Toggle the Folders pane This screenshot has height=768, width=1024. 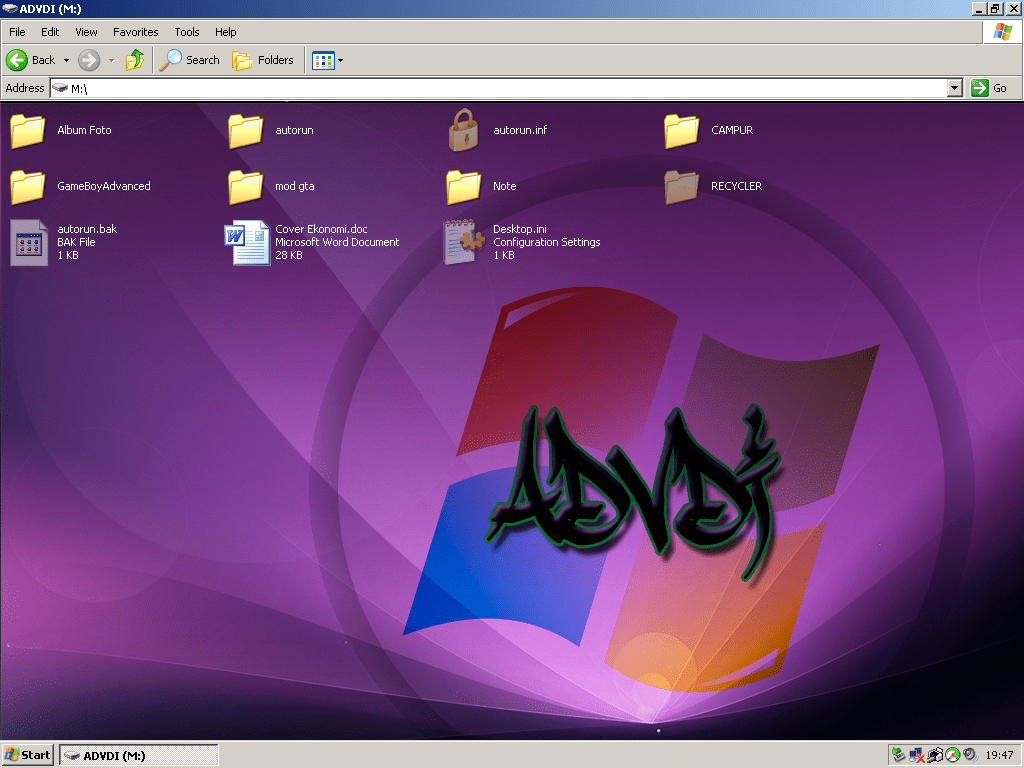263,60
